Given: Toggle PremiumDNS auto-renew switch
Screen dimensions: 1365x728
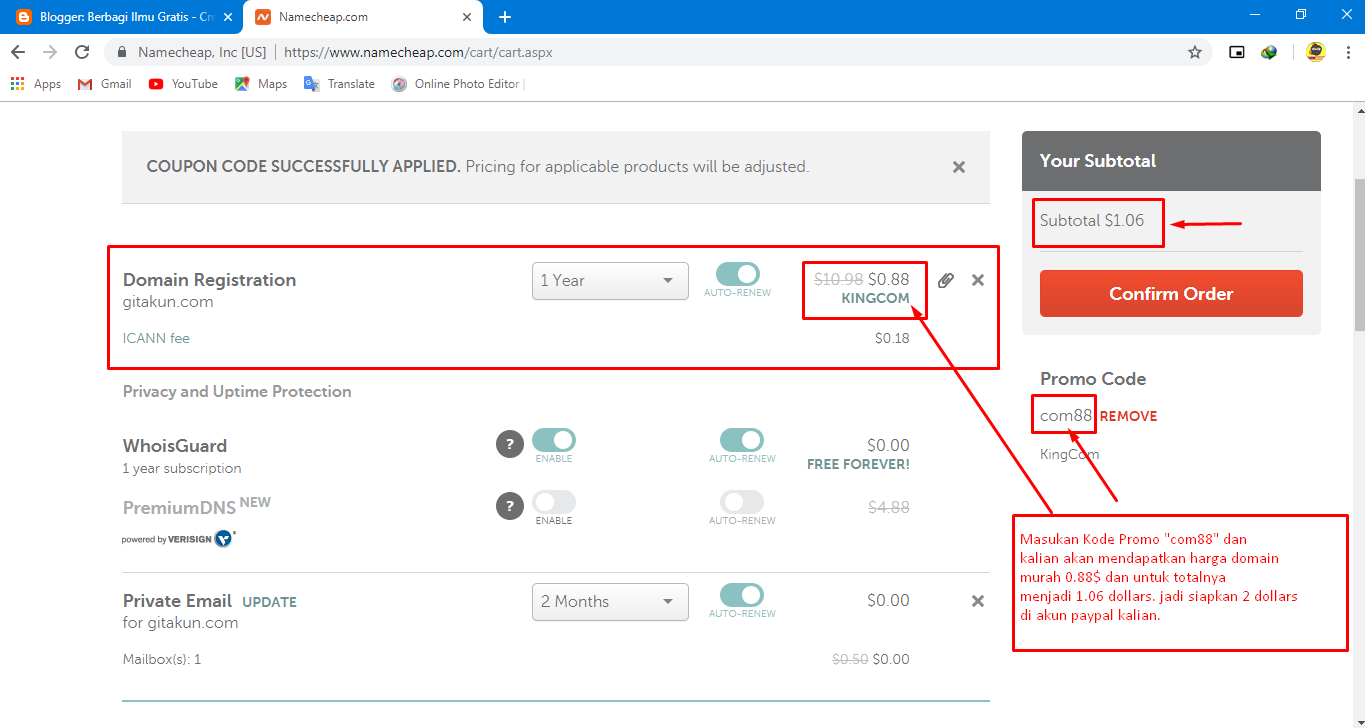Looking at the screenshot, I should tap(742, 502).
